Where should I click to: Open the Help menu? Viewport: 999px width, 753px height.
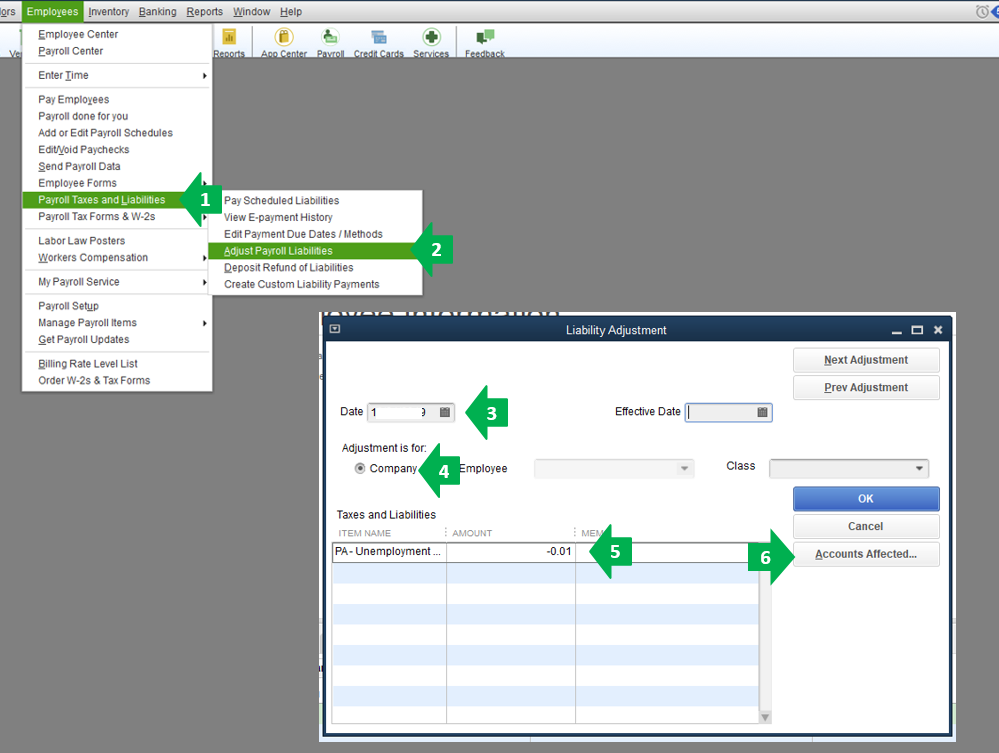coord(291,11)
